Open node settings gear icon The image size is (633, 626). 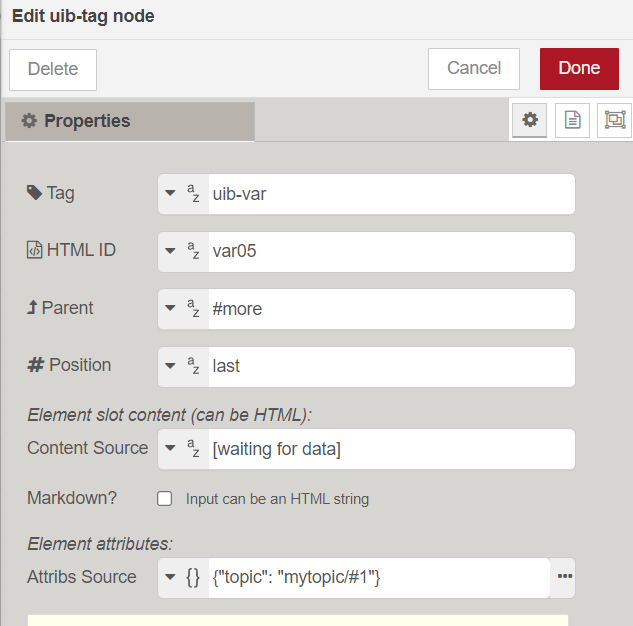(x=530, y=120)
